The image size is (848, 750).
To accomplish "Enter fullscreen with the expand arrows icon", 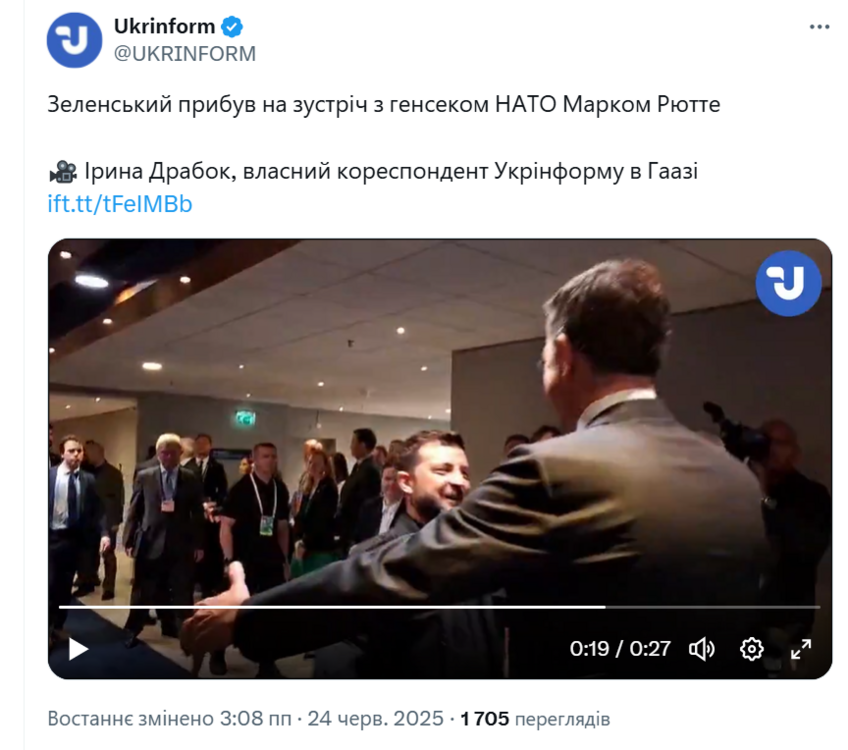I will 801,649.
